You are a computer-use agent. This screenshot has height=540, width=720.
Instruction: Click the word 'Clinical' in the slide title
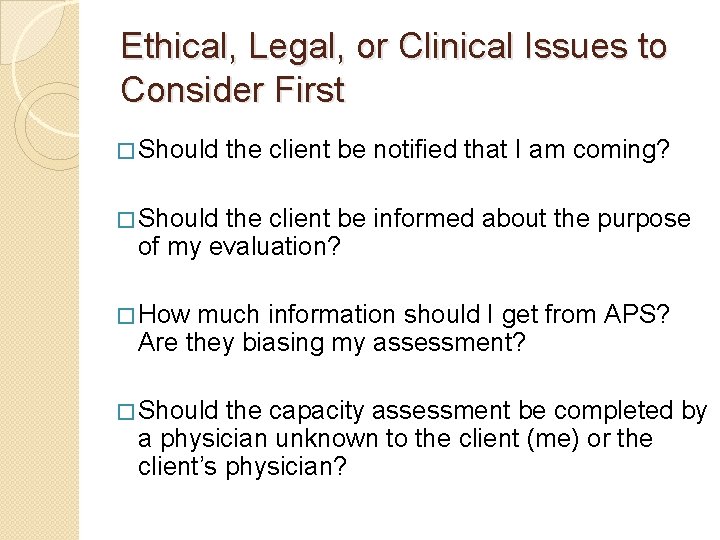455,46
